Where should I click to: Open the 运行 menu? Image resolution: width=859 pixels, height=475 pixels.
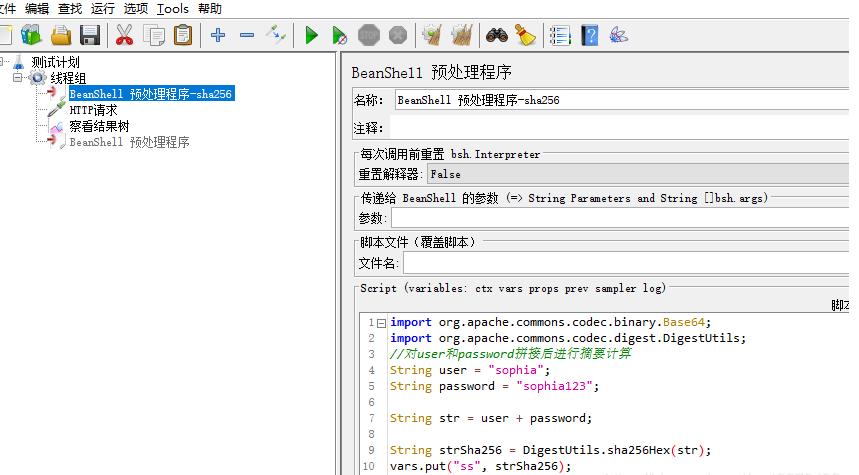point(103,9)
